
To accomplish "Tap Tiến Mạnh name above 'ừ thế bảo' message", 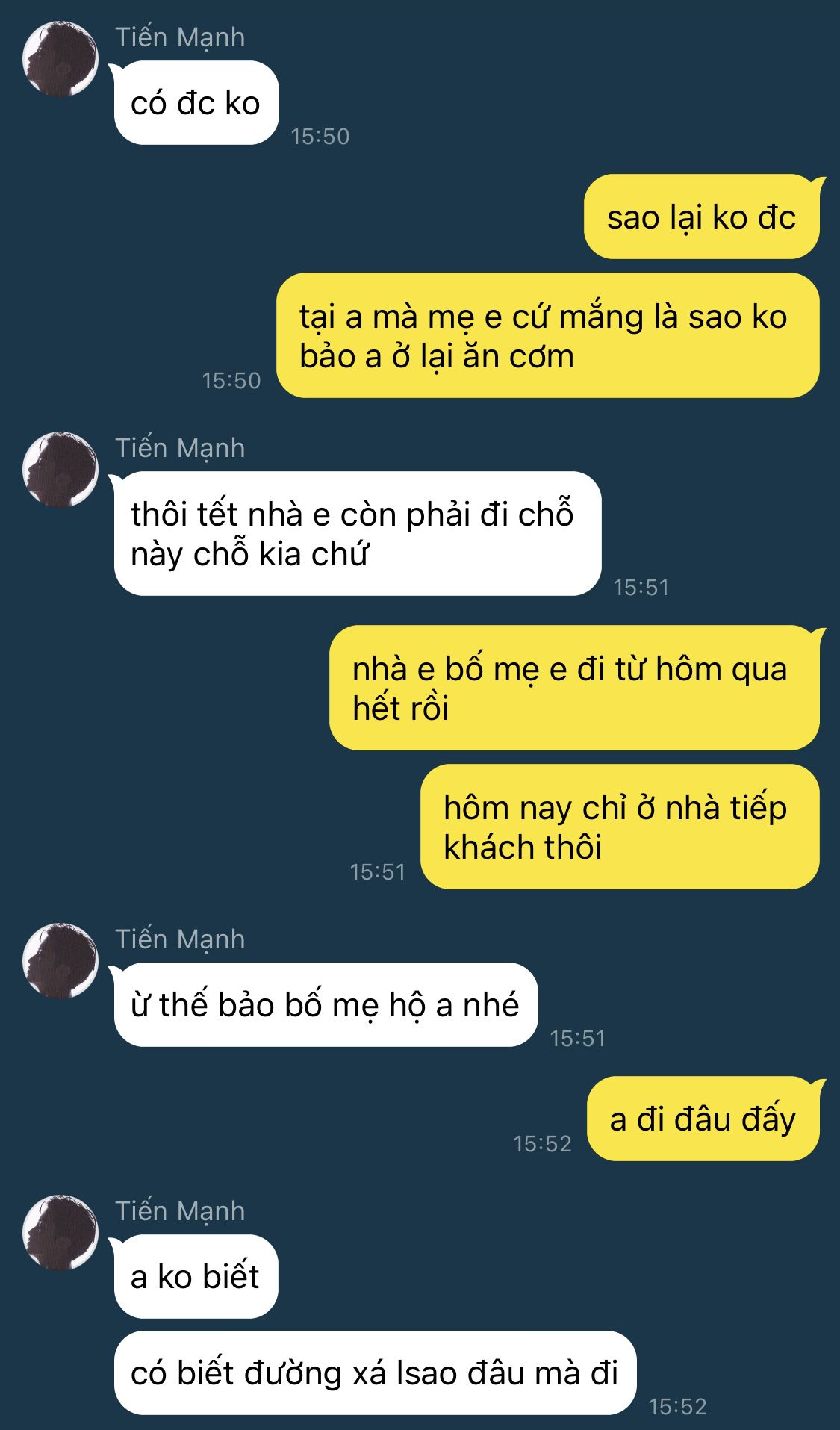I will pyautogui.click(x=180, y=939).
